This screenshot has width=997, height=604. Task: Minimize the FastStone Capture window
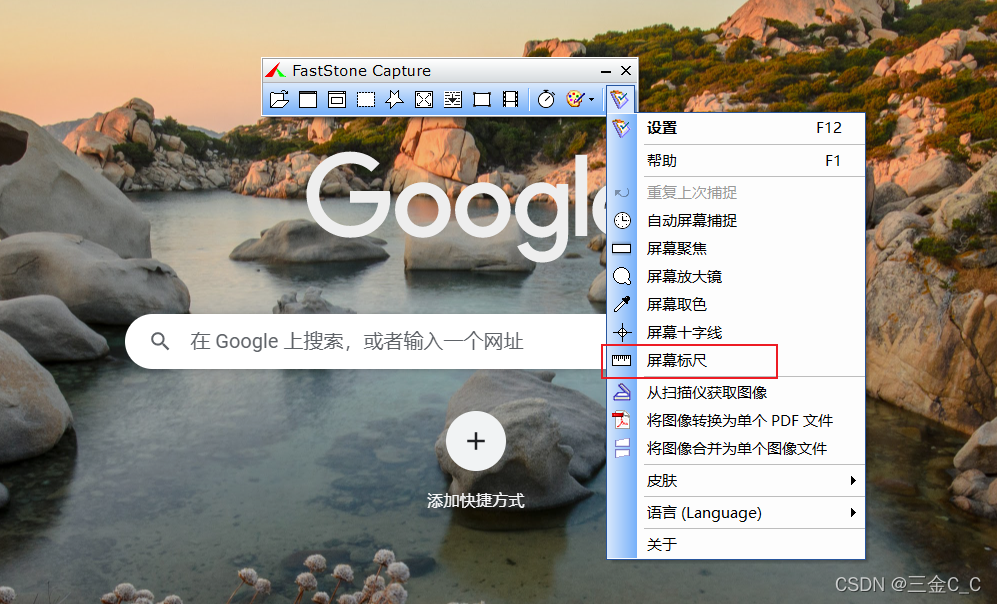606,71
